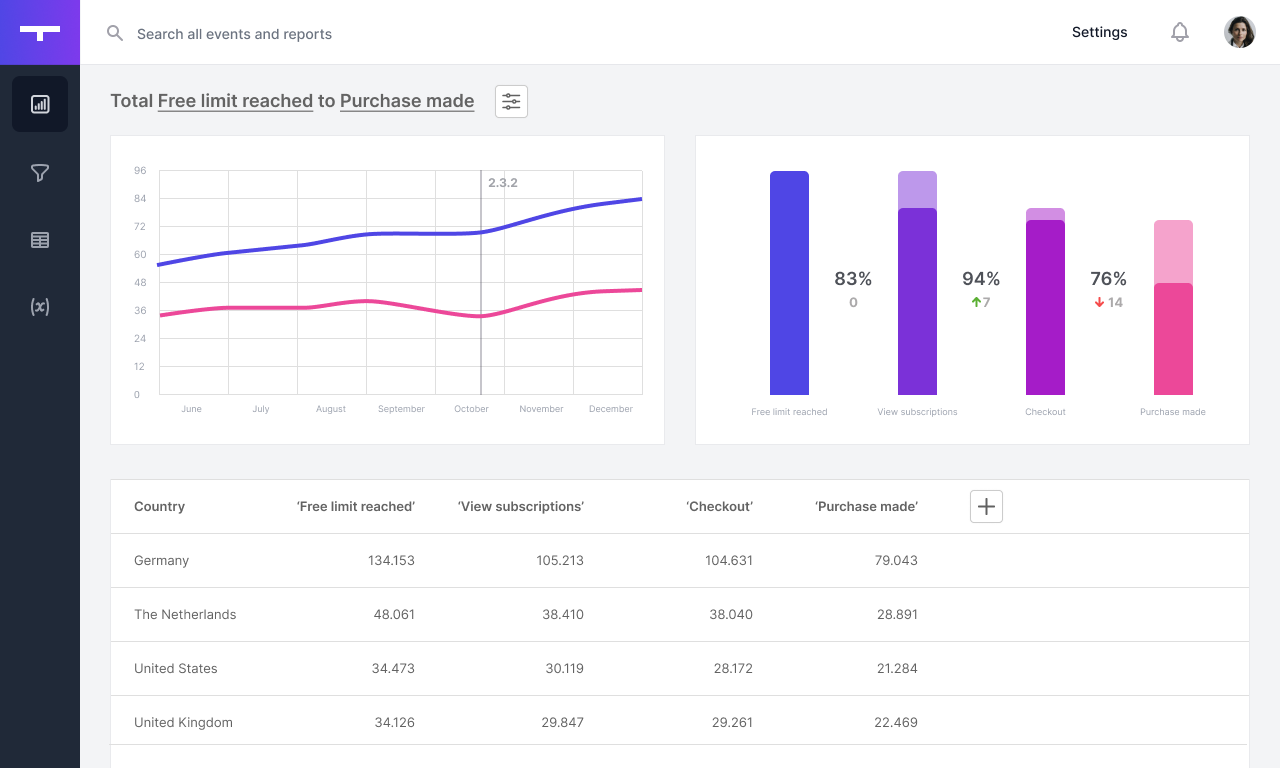Click United Kingdom's 34.126 value
Image resolution: width=1280 pixels, height=768 pixels.
(395, 723)
